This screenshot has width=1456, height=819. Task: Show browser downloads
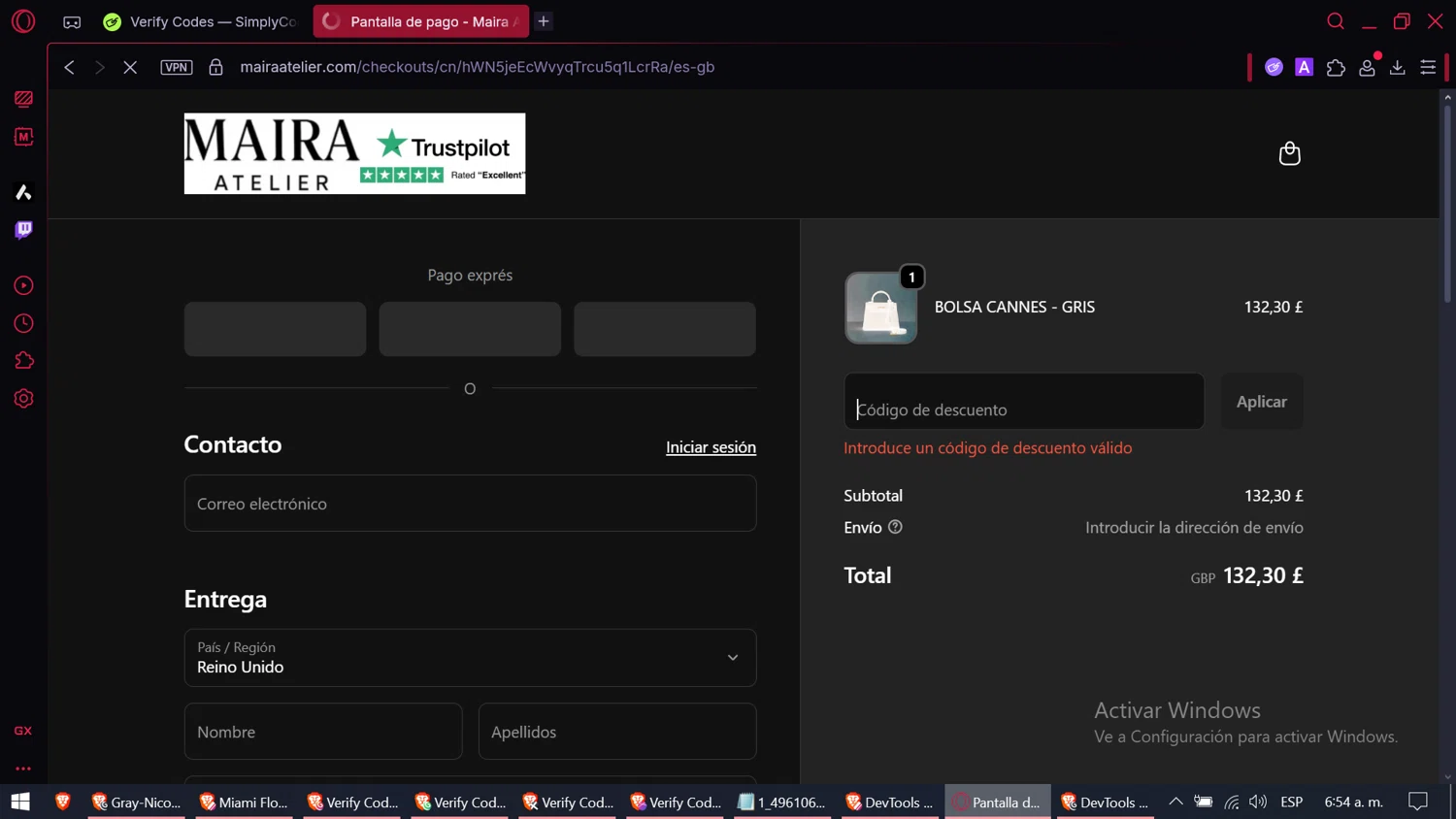click(x=1397, y=67)
